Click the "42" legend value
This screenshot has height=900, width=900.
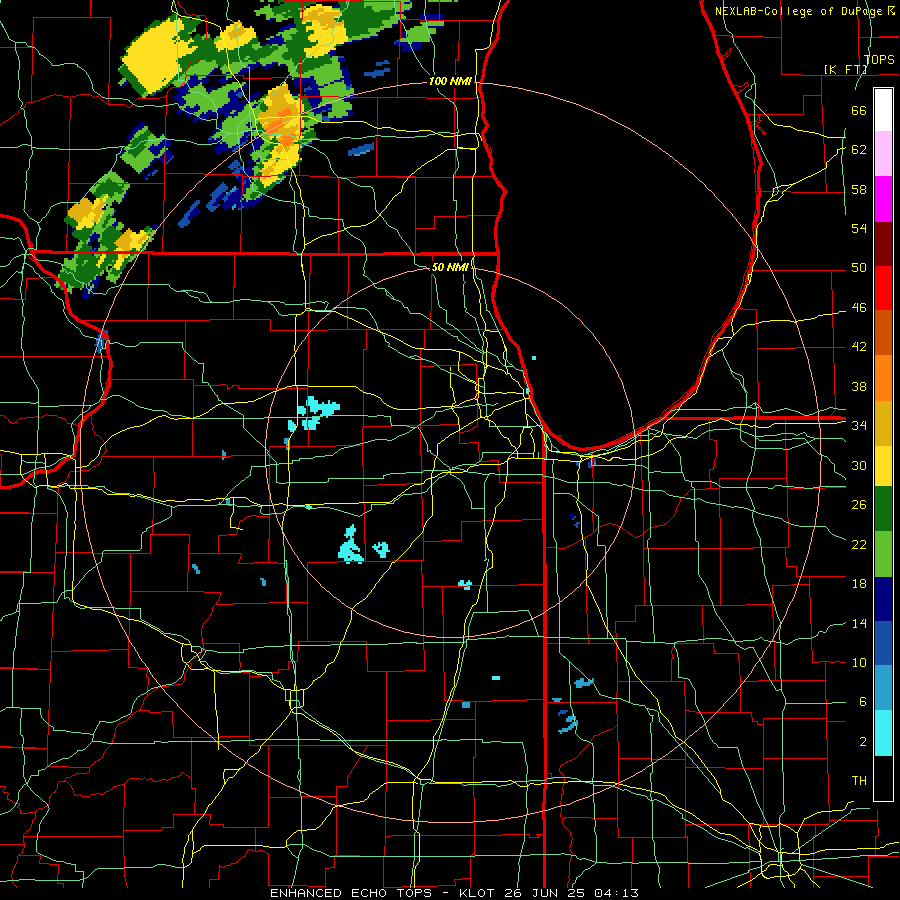point(859,347)
